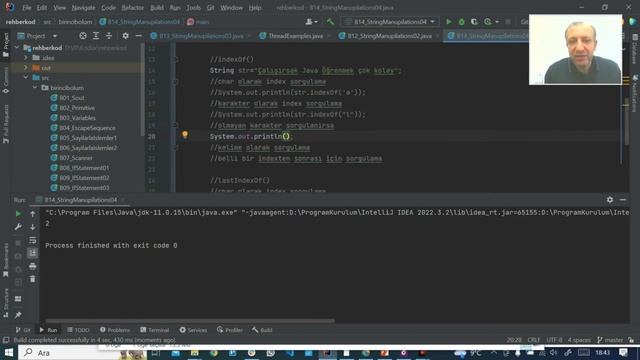Screen dimensions: 640x360
Task: Open the taskbar notification center icon
Action: tap(623, 353)
